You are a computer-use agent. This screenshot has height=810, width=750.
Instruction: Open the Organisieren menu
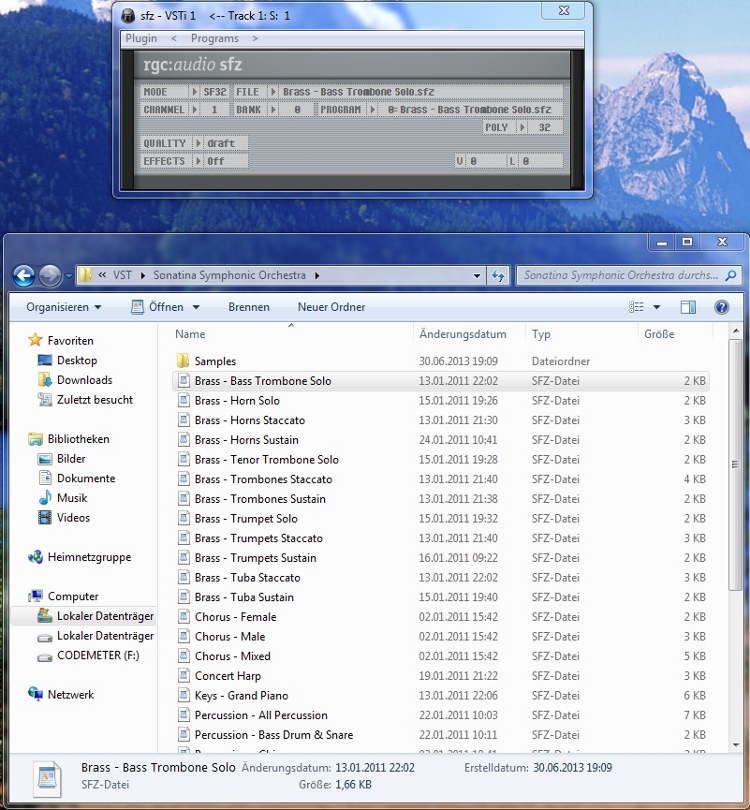(64, 307)
